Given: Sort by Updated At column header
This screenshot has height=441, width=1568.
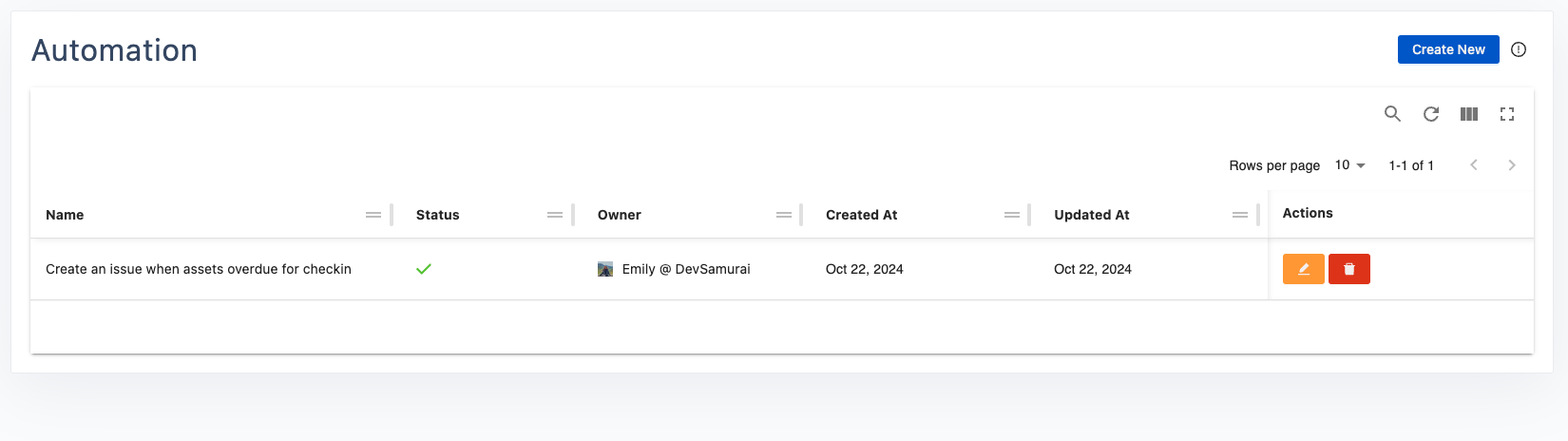Looking at the screenshot, I should point(1091,215).
